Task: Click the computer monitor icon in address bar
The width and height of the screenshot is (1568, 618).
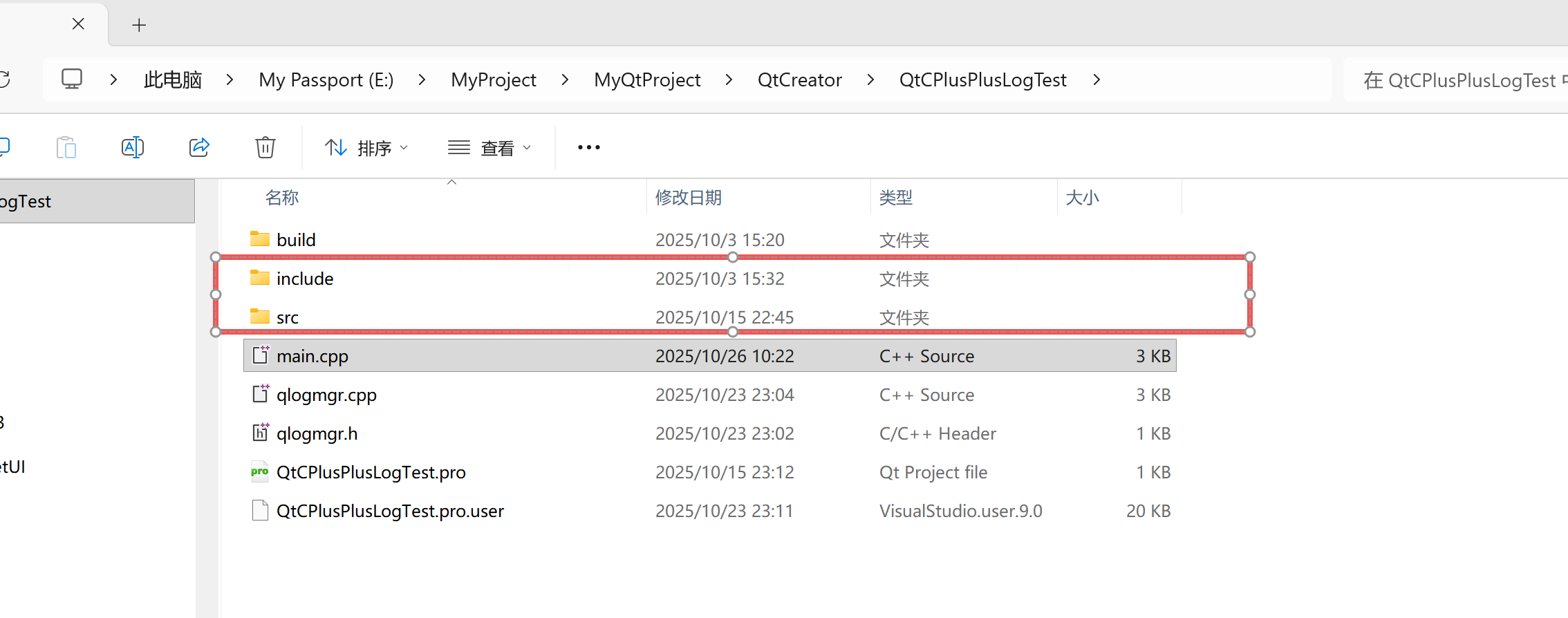Action: click(72, 79)
